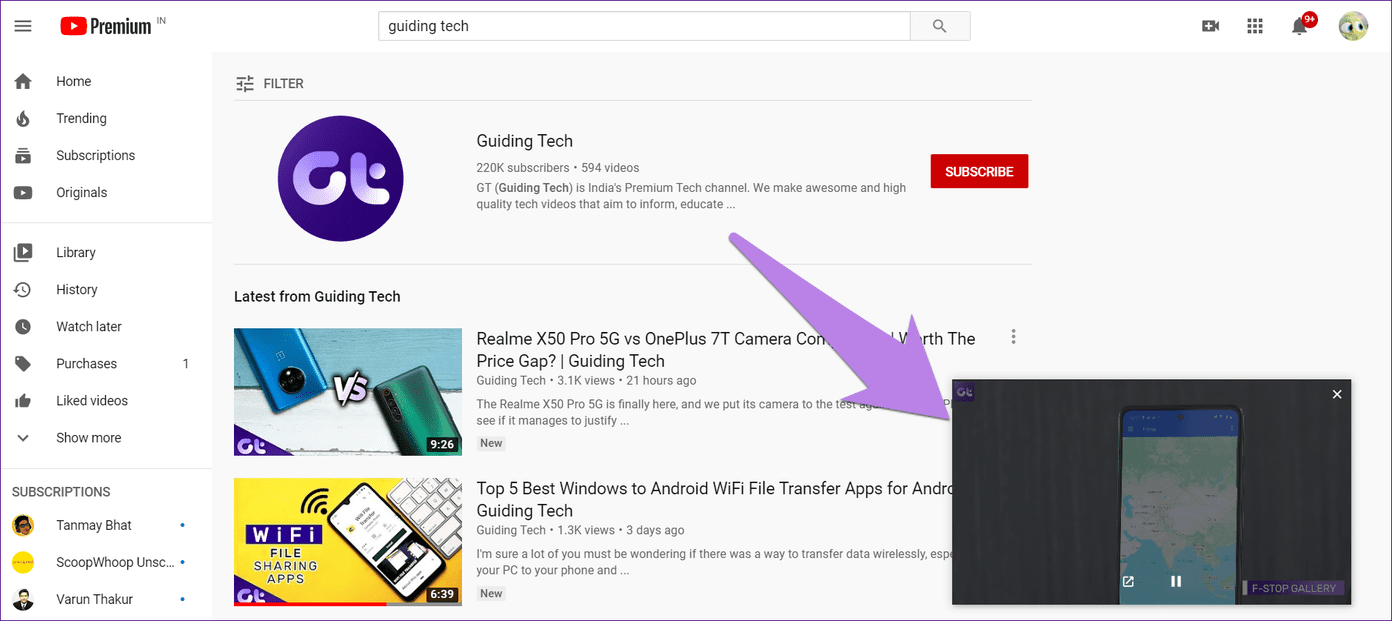Image resolution: width=1392 pixels, height=621 pixels.
Task: Open the YouTube apps grid icon
Action: pyautogui.click(x=1254, y=25)
